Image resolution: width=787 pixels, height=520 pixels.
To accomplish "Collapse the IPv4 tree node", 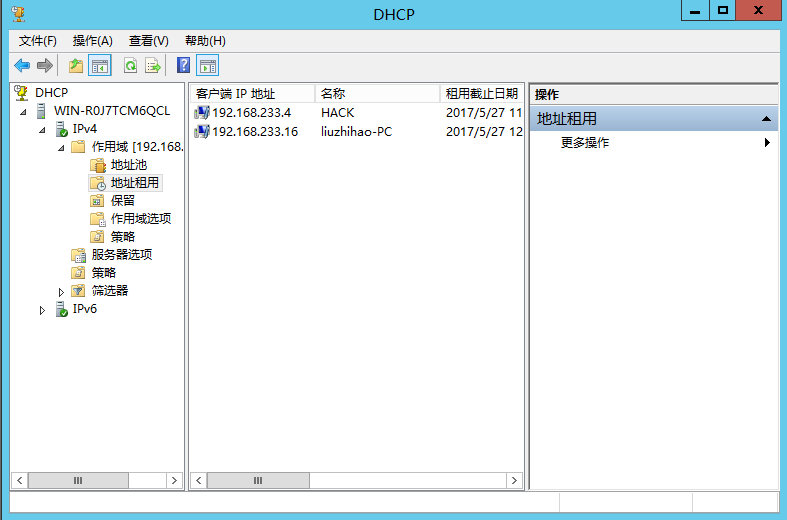I will point(42,130).
